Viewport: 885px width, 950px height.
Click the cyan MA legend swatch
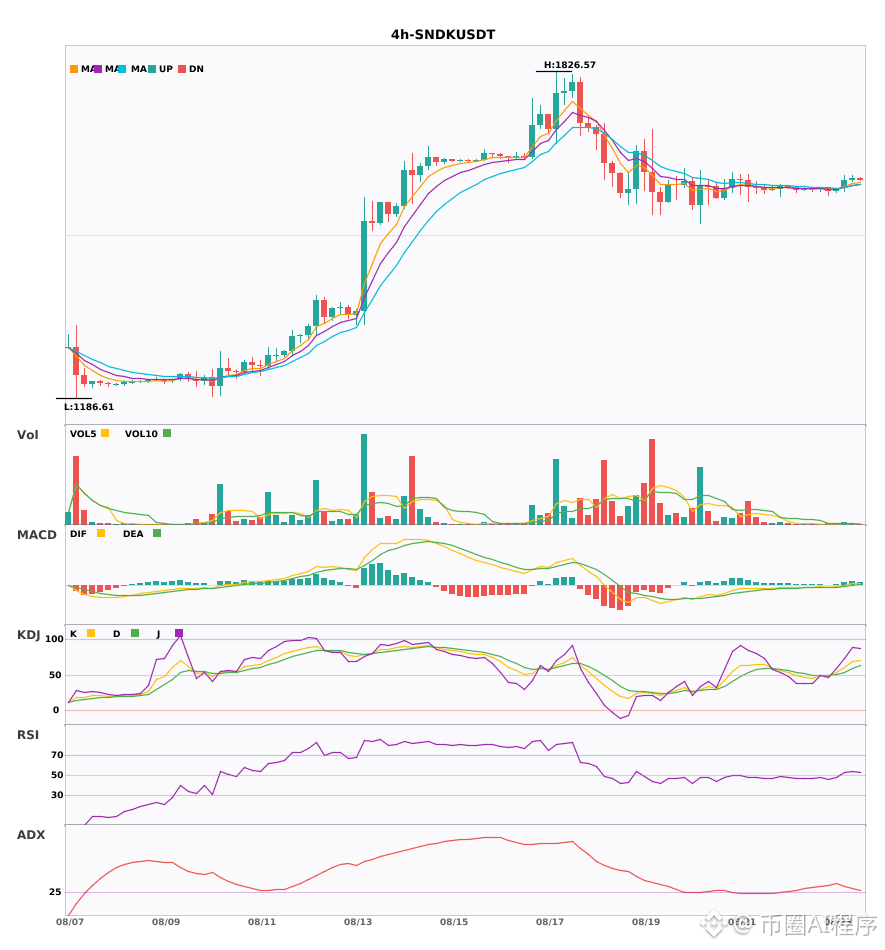(122, 69)
